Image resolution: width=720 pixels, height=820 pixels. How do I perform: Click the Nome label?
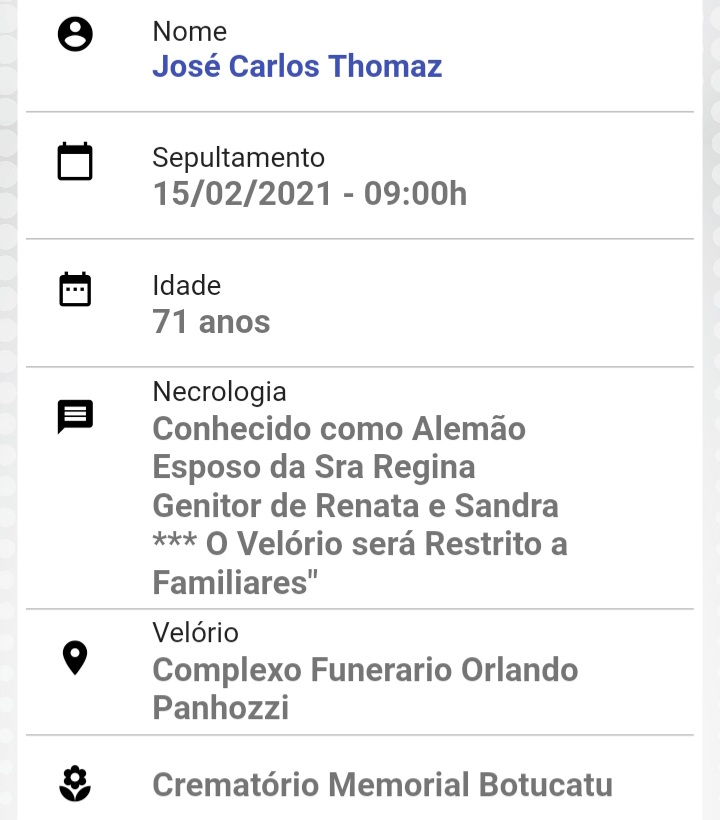189,31
